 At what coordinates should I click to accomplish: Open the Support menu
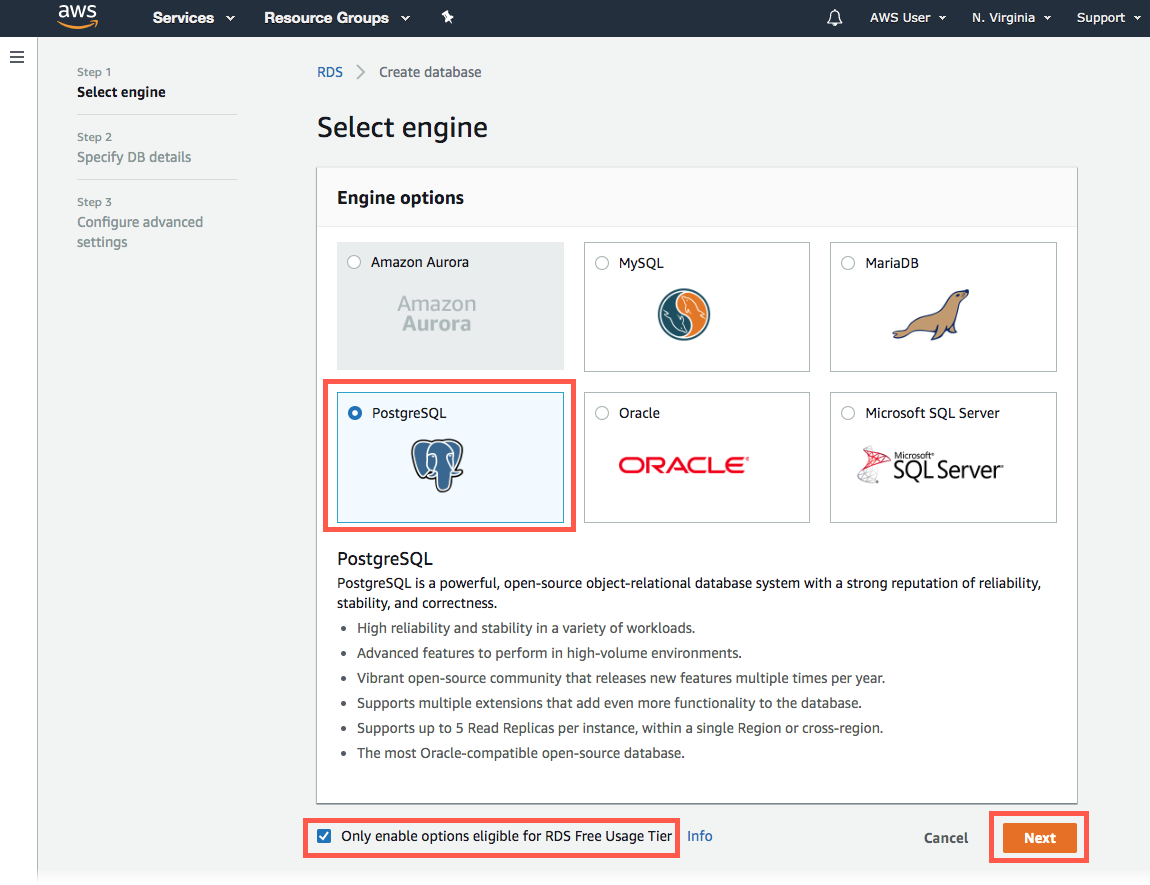pos(1108,18)
